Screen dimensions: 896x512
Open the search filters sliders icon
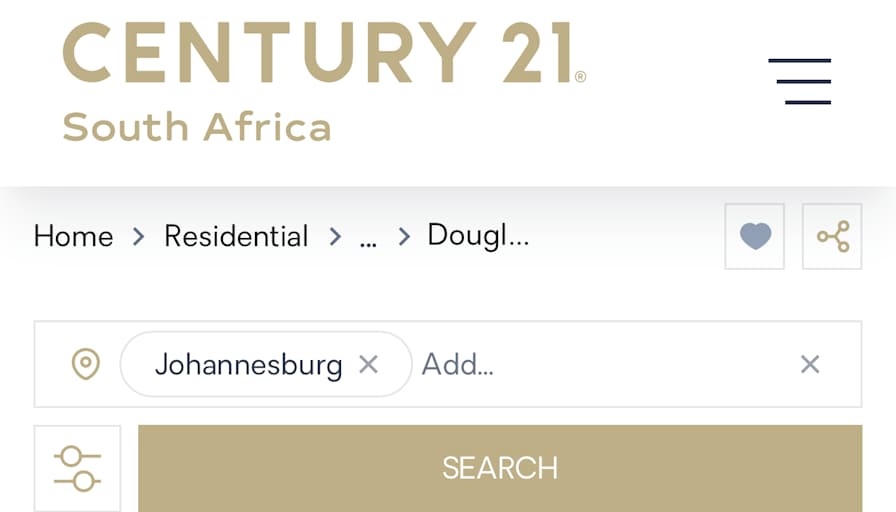(77, 469)
